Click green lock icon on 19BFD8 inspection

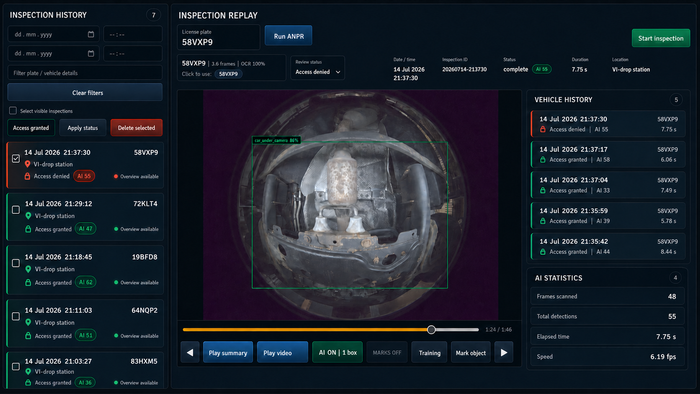28,282
